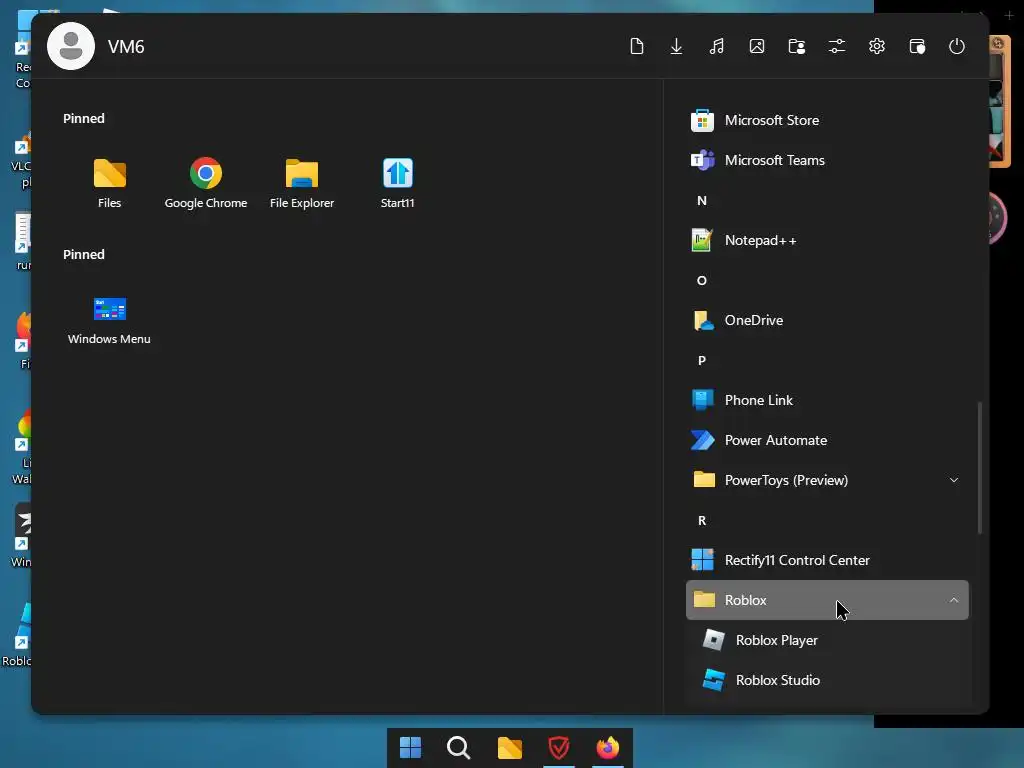Open Control Panel sliders icon
This screenshot has width=1024, height=768.
[837, 46]
